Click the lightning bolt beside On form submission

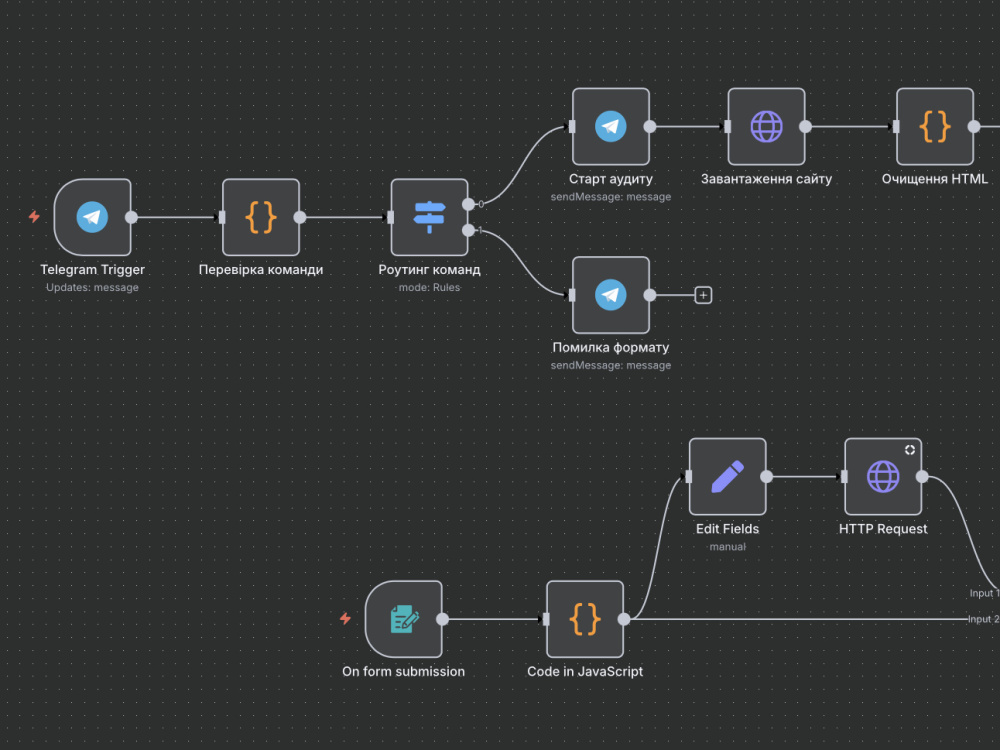pos(345,618)
